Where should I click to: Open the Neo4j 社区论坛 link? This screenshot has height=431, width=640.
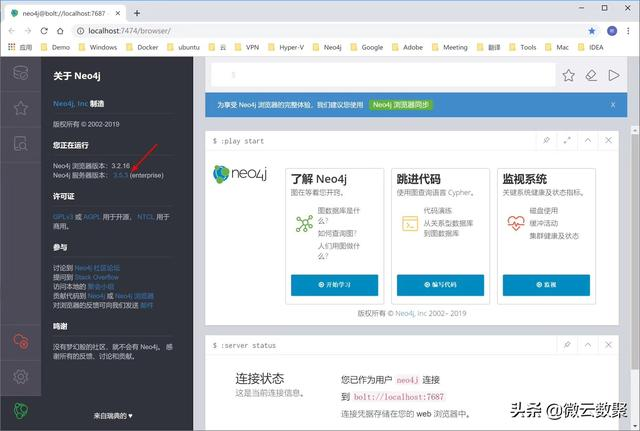coord(97,268)
